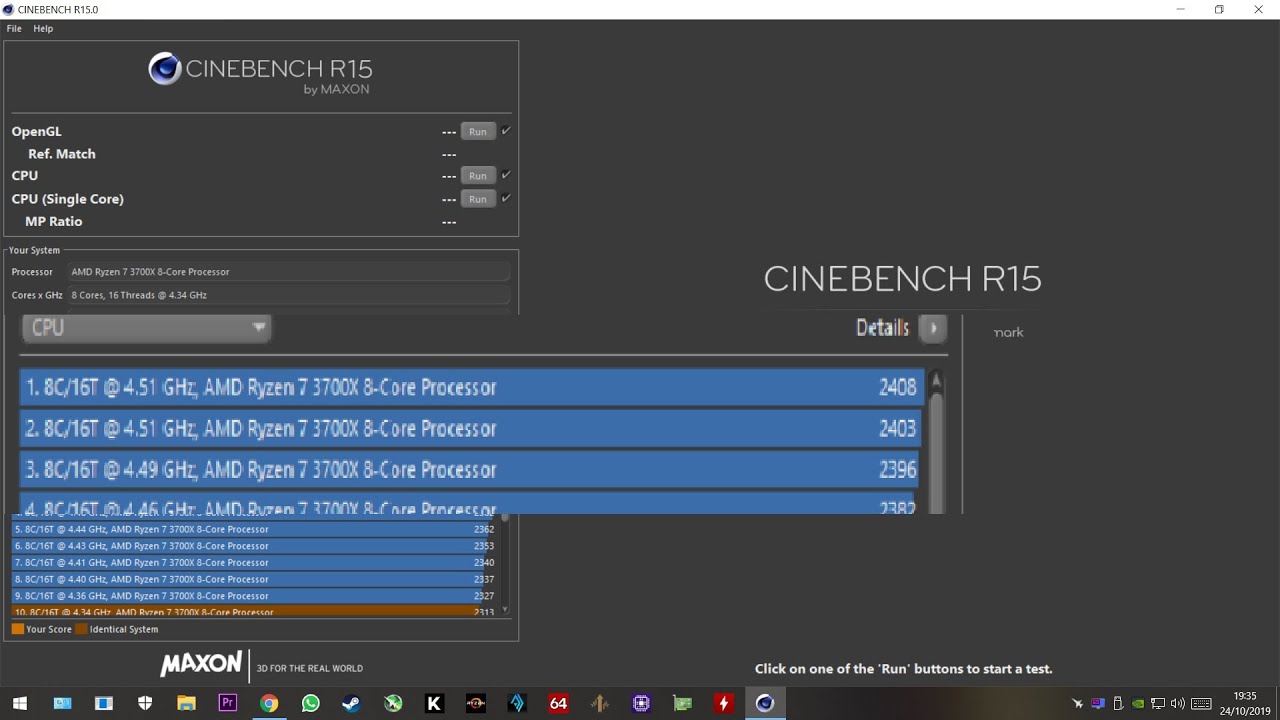Toggle airplane mode tray icon
1280x720 pixels.
[1078, 703]
